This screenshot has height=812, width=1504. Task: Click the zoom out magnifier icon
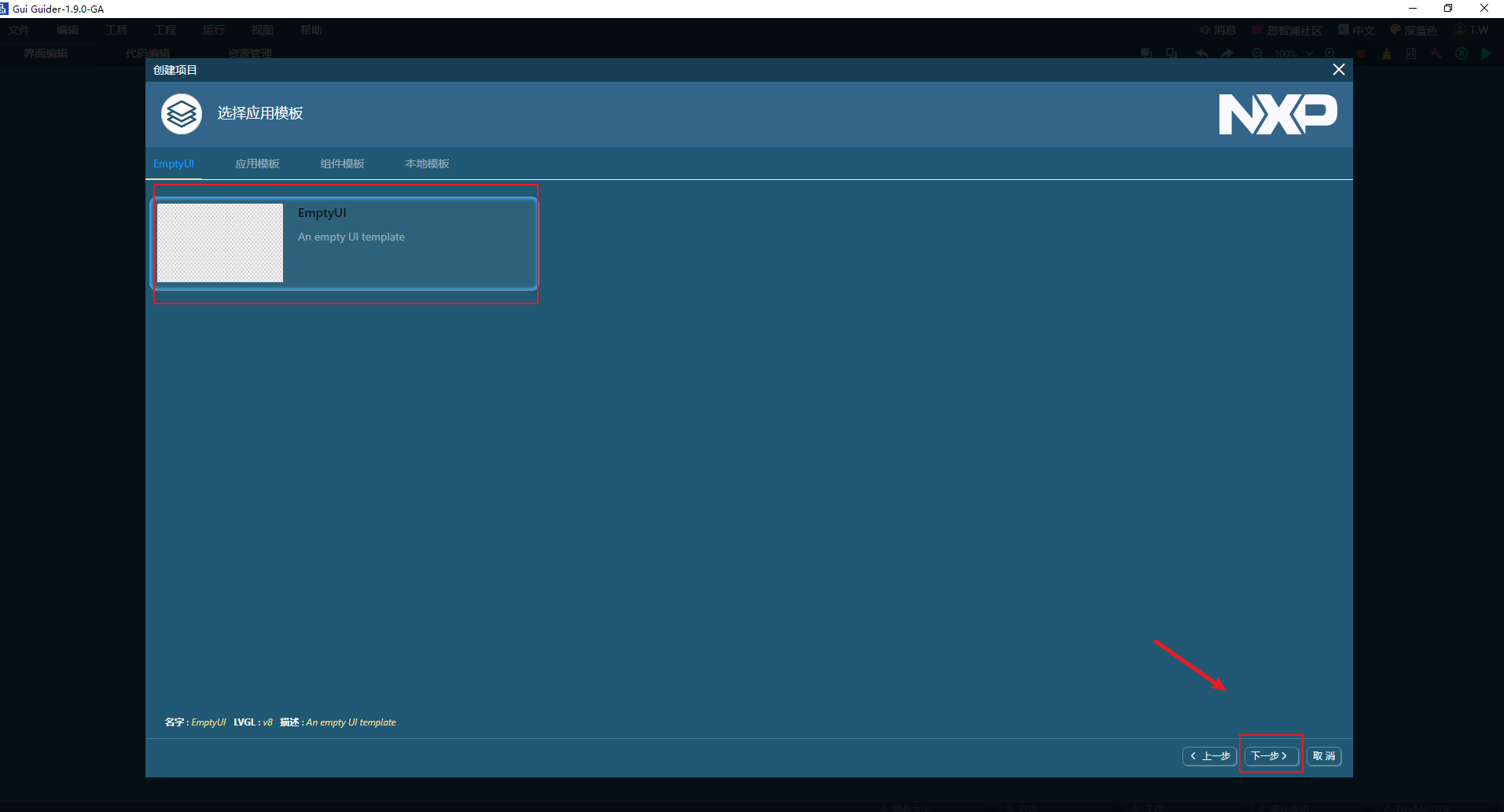tap(1258, 53)
